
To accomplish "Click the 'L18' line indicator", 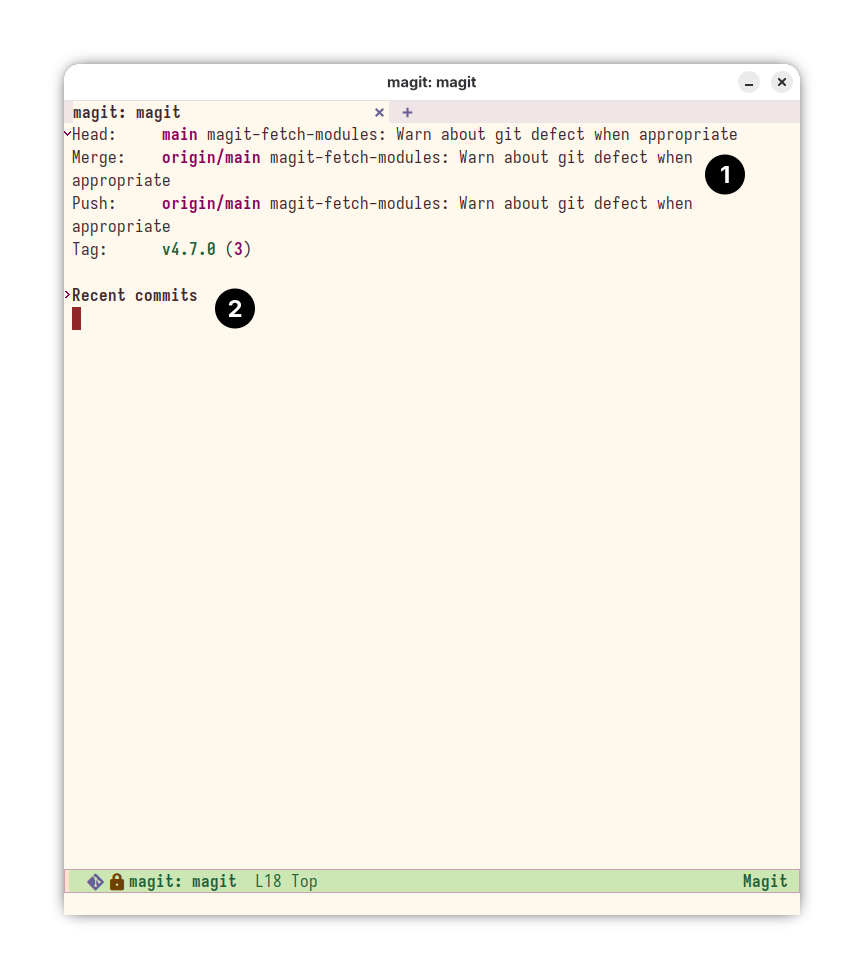I will click(268, 882).
